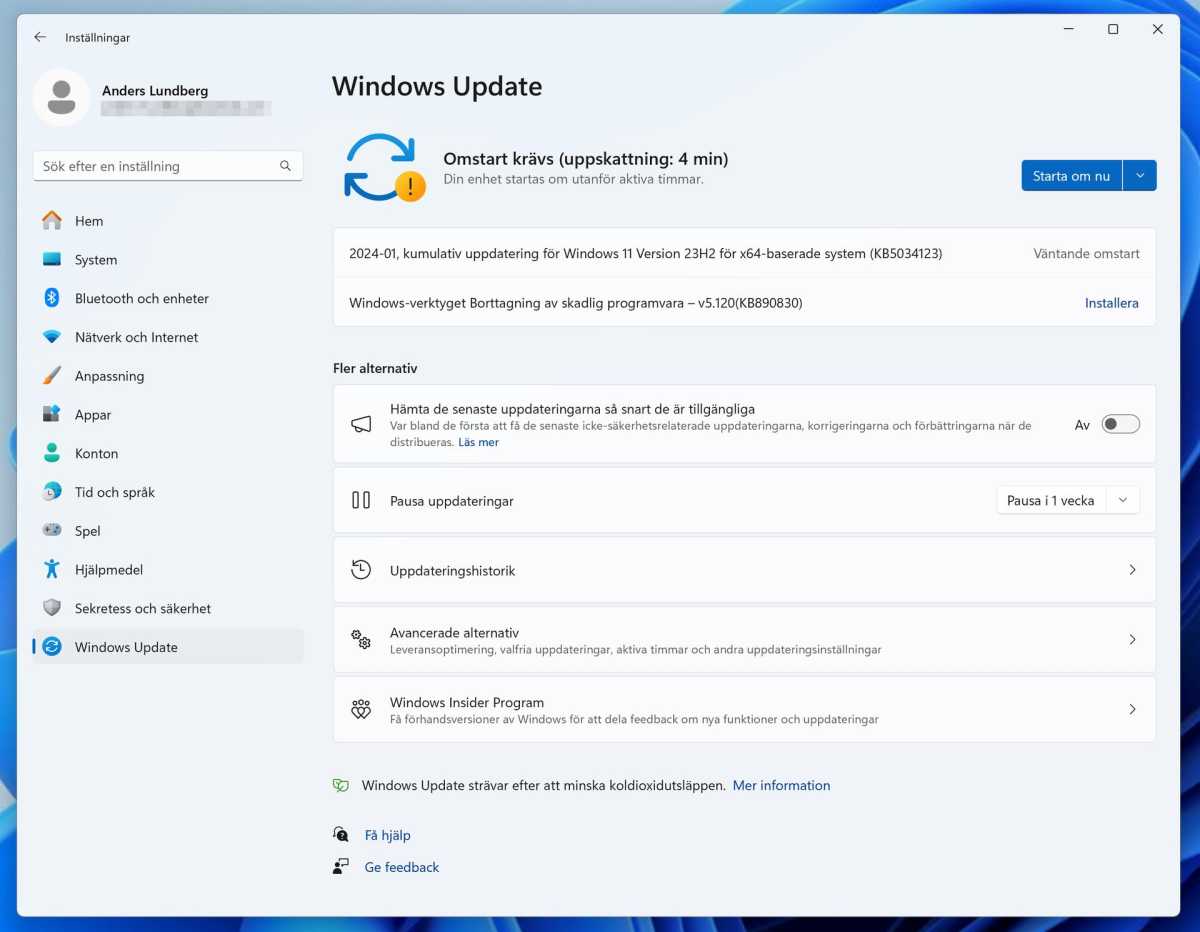Open the Mer information link
1200x932 pixels.
tap(781, 786)
